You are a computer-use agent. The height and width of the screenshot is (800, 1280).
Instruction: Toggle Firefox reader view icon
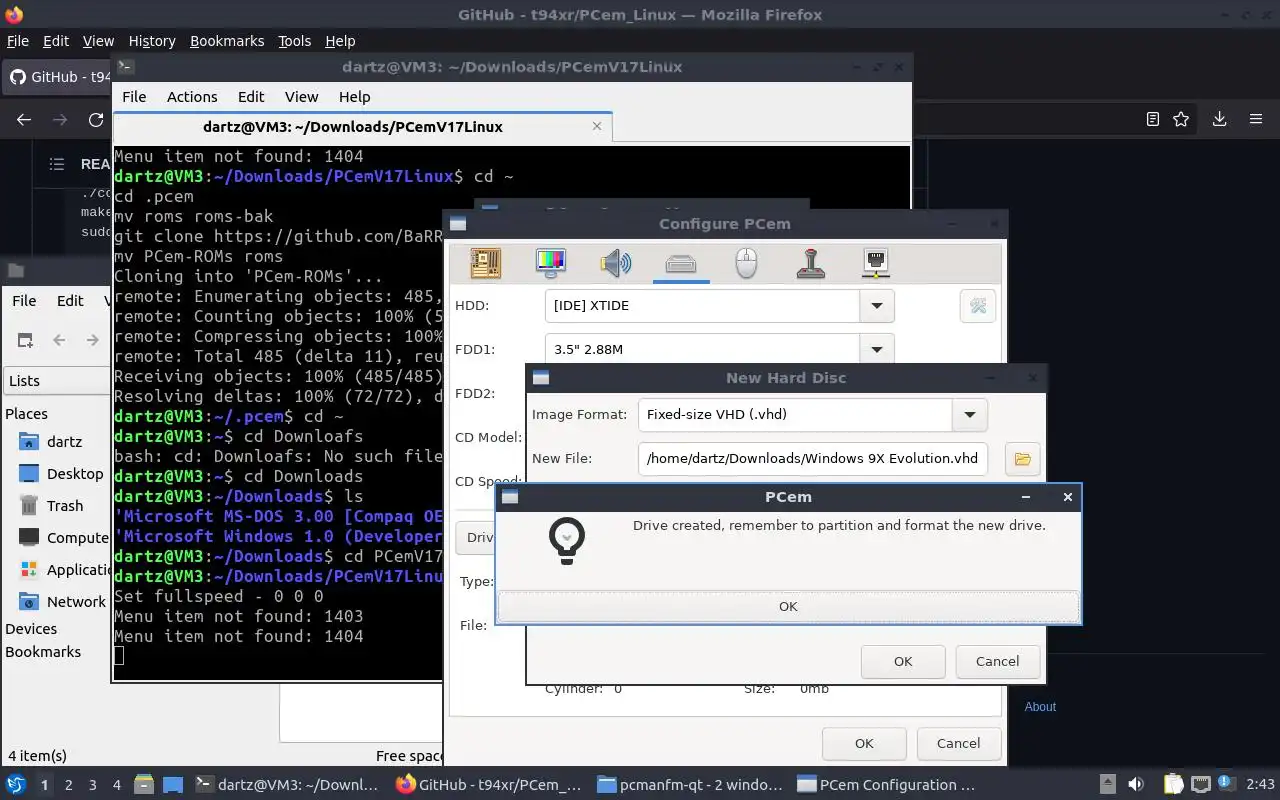click(x=1152, y=119)
